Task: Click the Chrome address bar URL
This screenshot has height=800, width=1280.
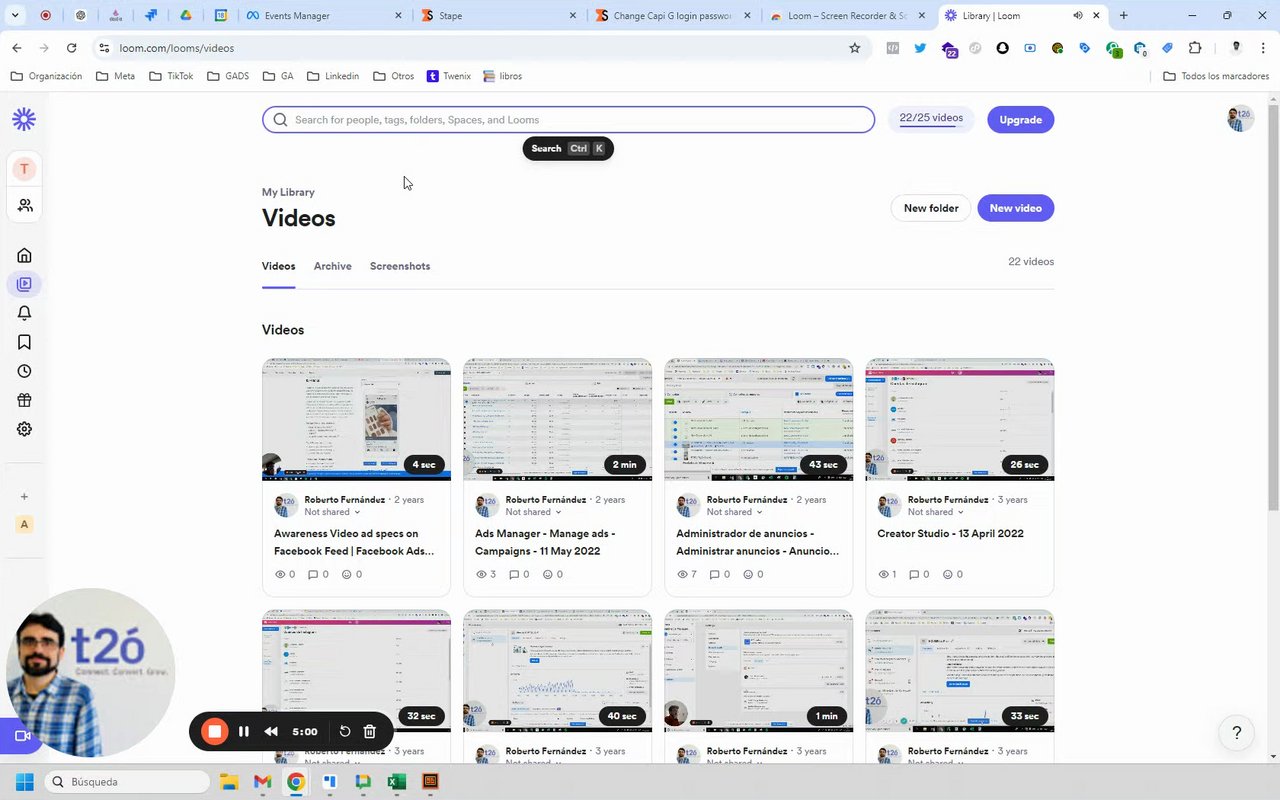Action: tap(177, 48)
